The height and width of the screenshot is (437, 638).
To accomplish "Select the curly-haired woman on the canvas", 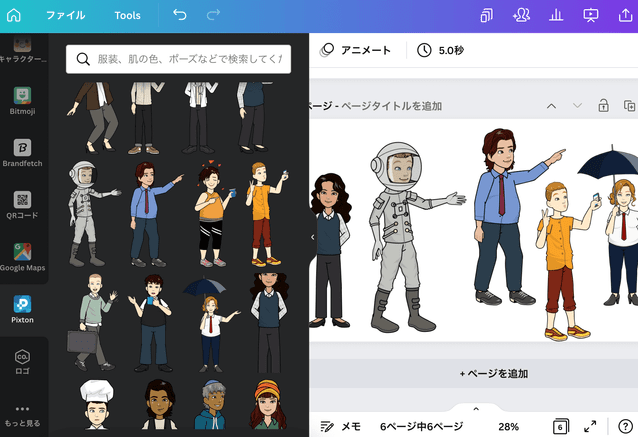I will coord(330,250).
